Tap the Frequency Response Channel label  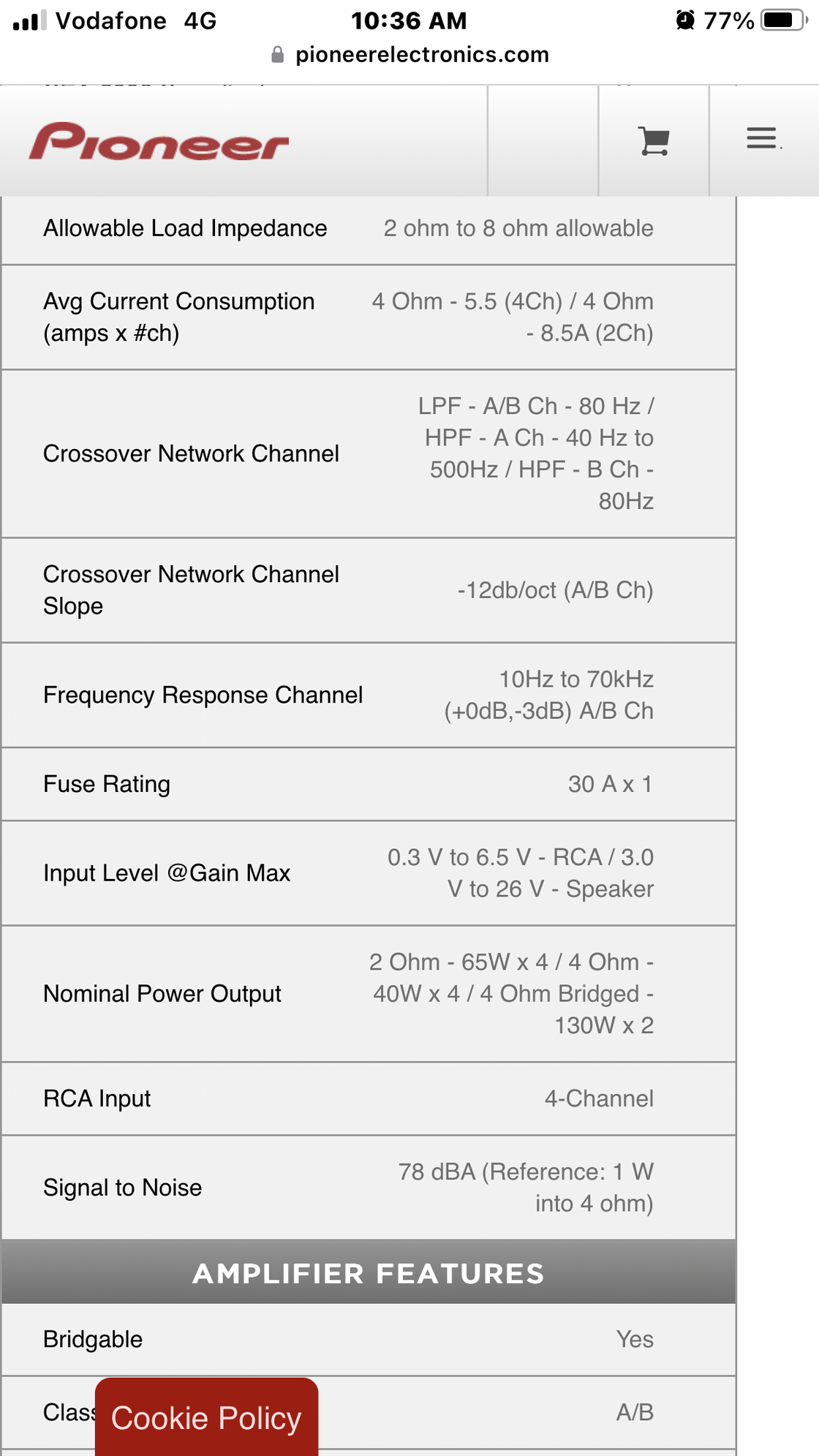203,695
